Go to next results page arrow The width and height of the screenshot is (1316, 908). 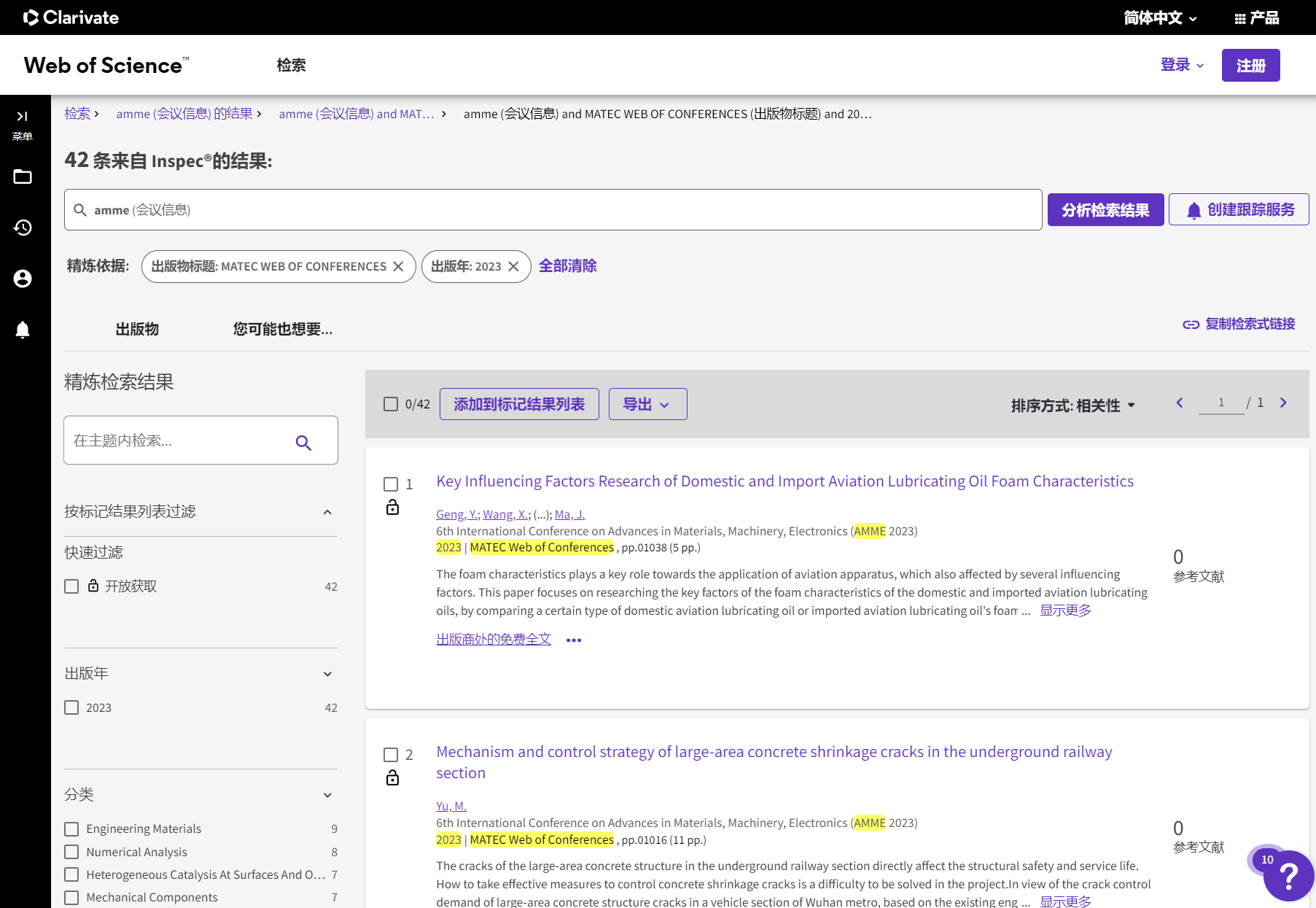[1284, 403]
